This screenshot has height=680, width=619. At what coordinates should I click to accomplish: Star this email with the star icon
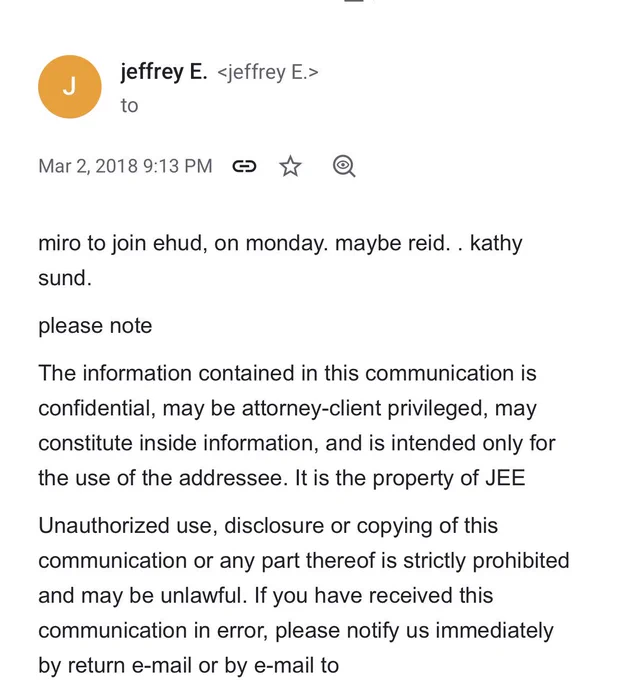(290, 167)
